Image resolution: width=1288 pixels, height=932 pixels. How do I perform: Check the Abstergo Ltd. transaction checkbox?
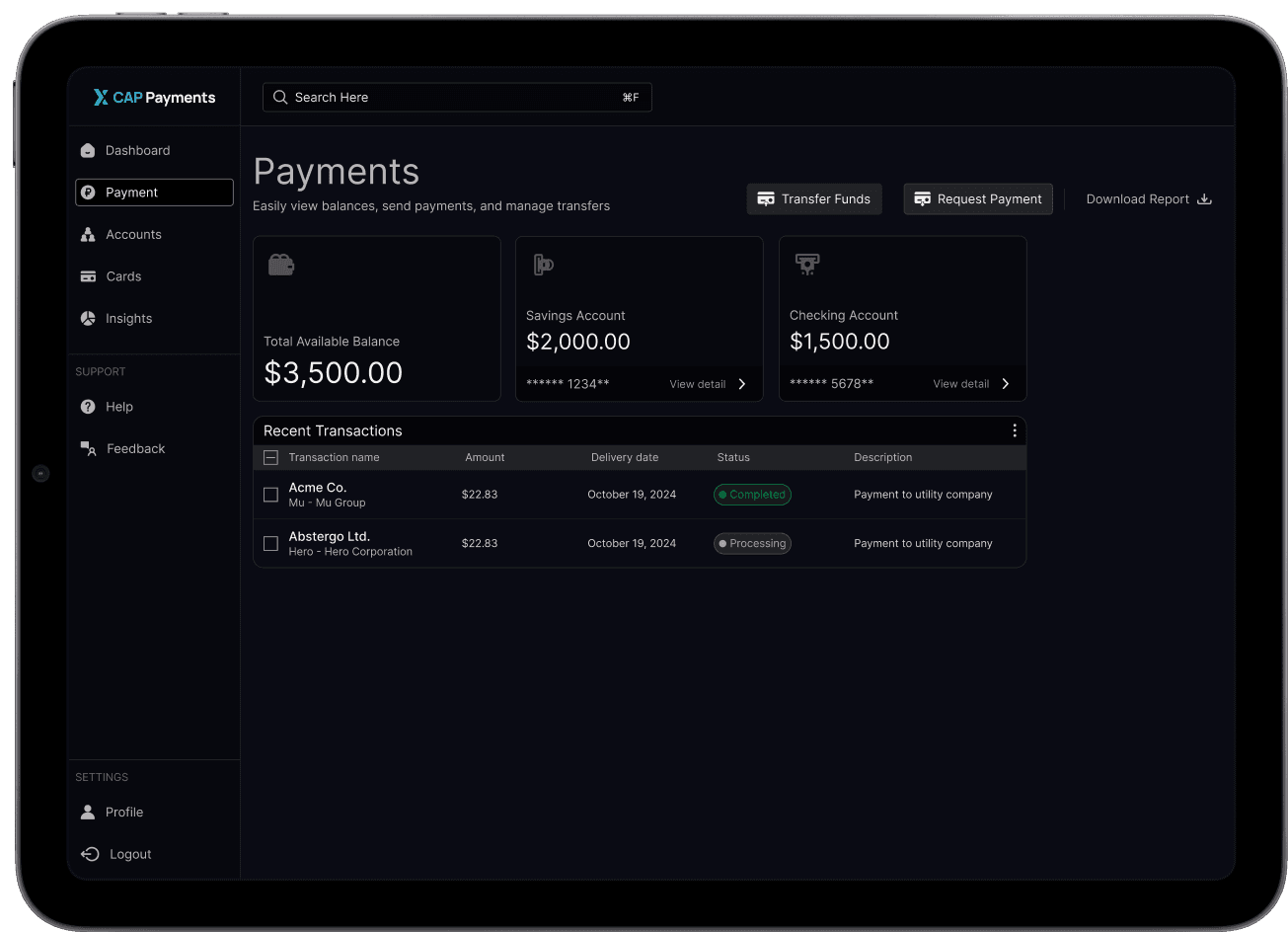coord(270,543)
